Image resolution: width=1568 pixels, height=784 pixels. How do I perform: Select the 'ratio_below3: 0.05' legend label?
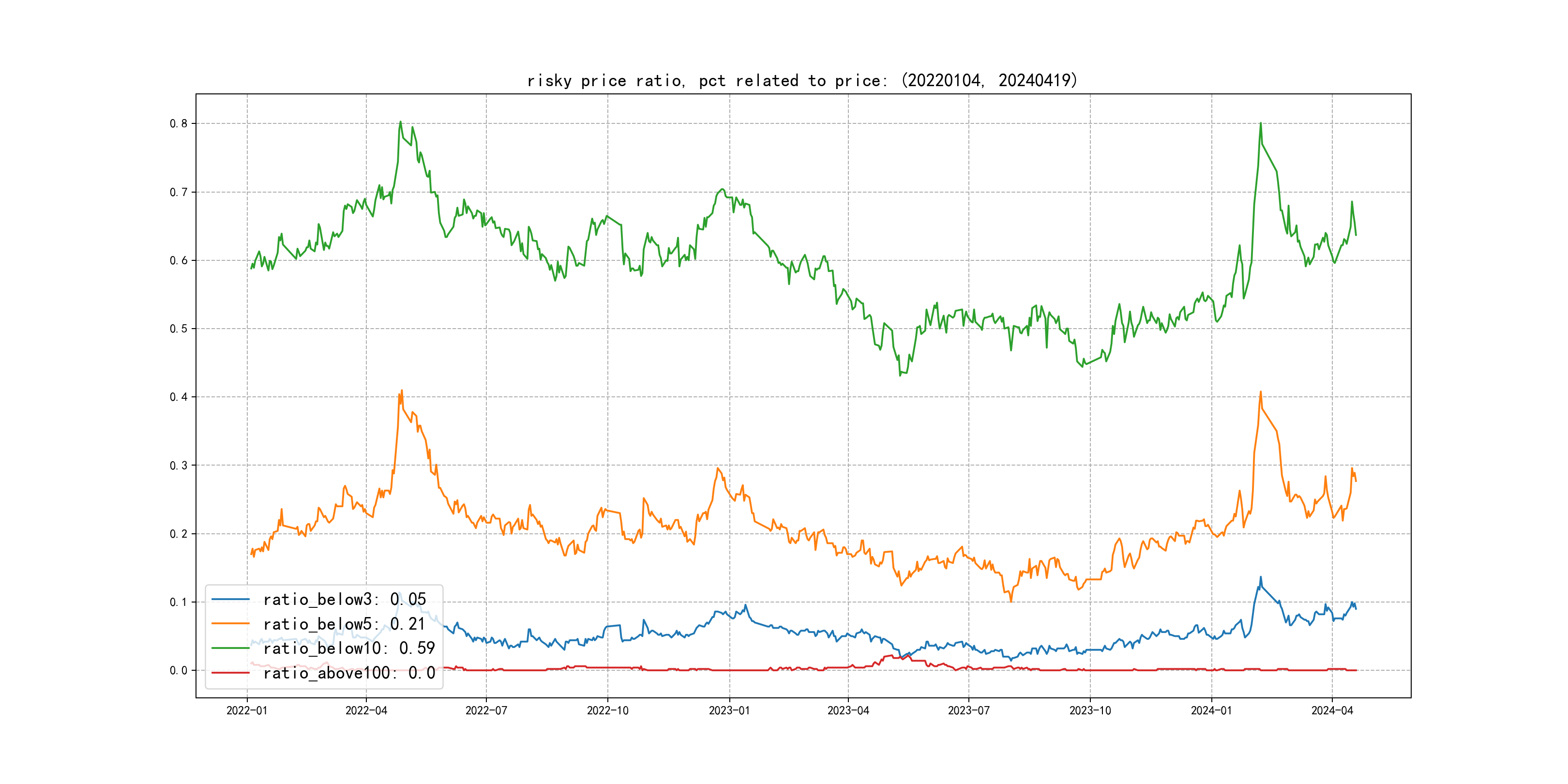(345, 600)
